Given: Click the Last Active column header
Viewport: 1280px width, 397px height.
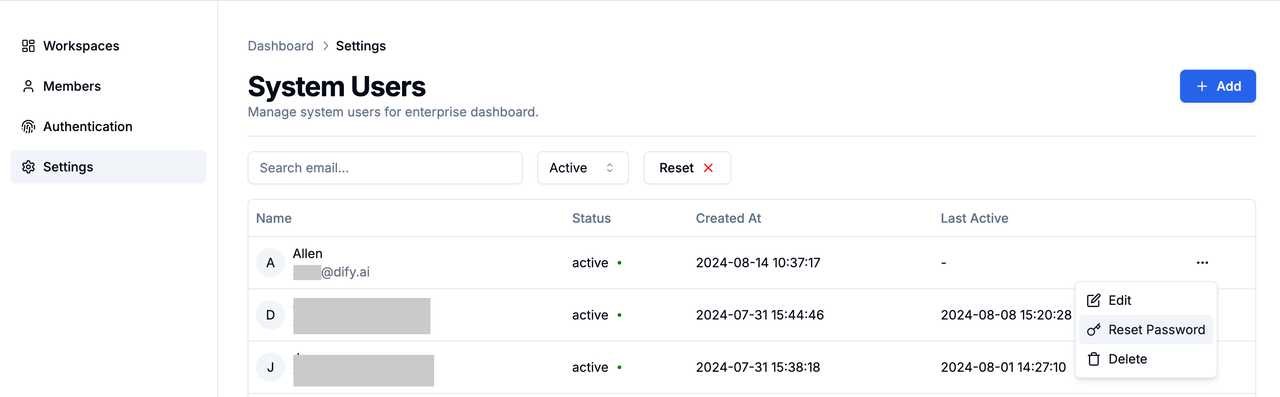Looking at the screenshot, I should [974, 218].
